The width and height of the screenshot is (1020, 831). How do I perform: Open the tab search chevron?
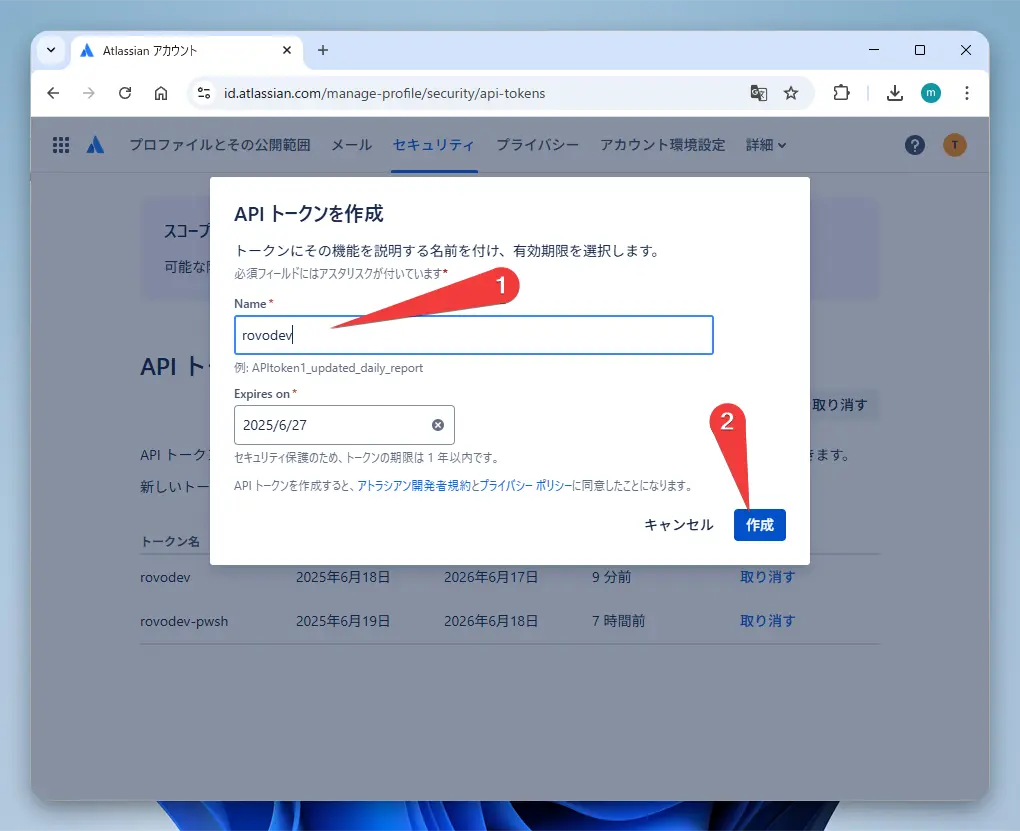(50, 50)
